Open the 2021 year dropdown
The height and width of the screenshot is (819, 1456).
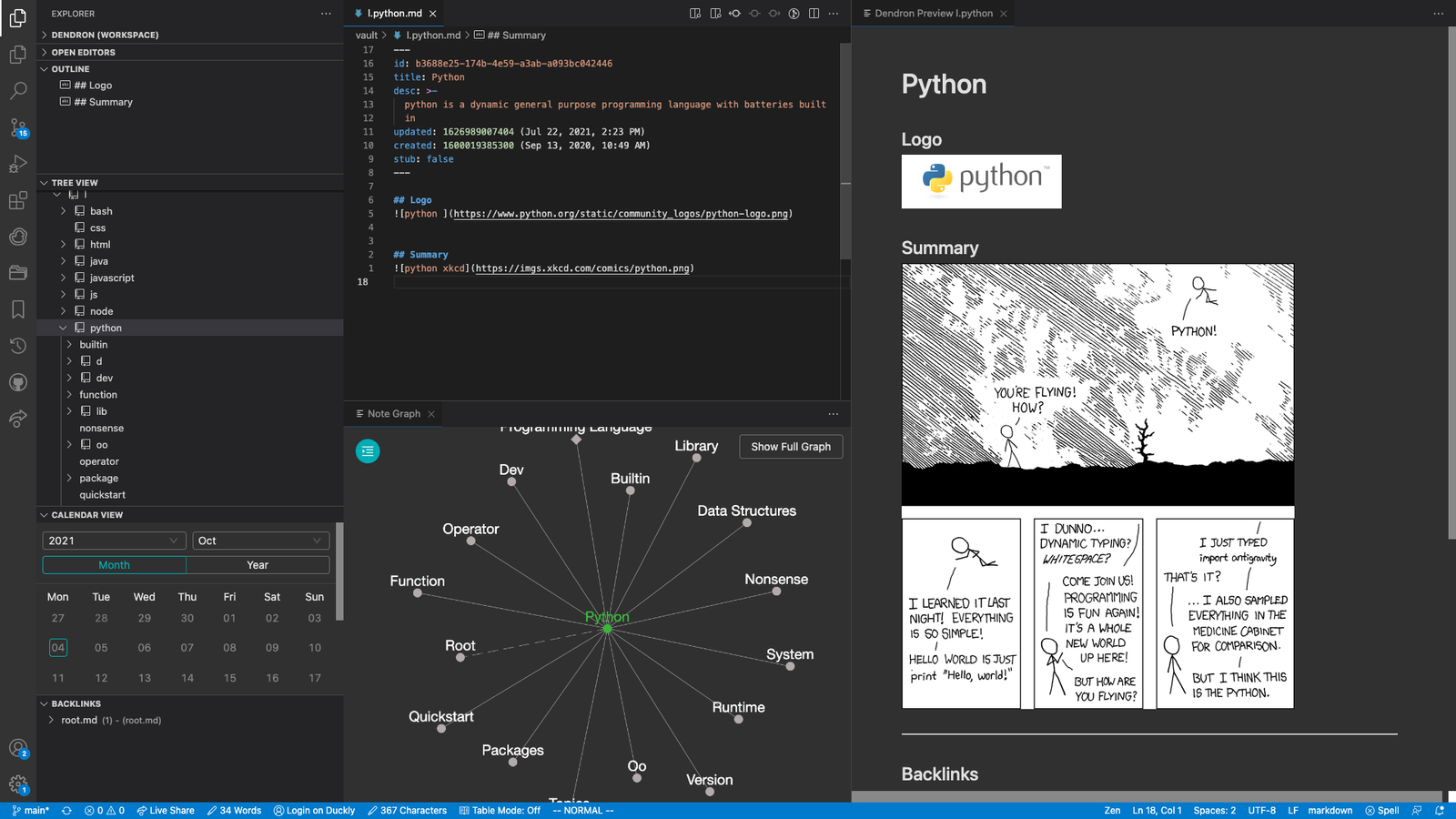[x=114, y=541]
